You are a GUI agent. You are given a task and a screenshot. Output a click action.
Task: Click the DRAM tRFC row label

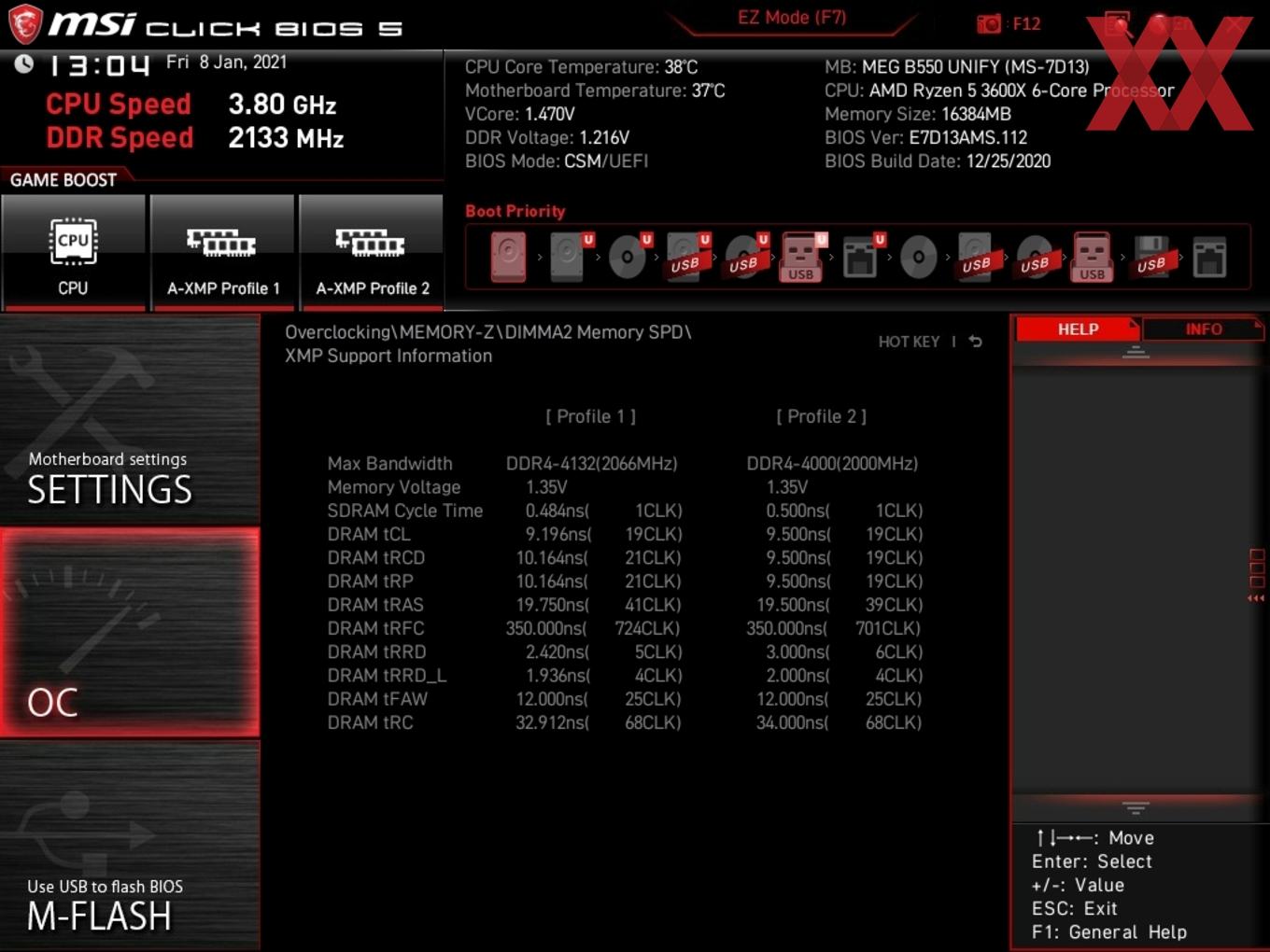[375, 628]
